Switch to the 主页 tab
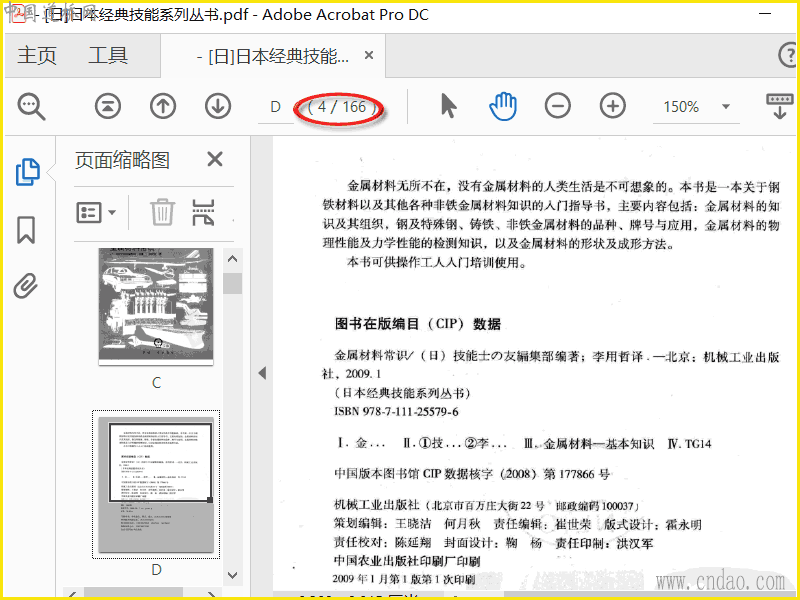Screen dimensions: 800x600 (x=37, y=55)
